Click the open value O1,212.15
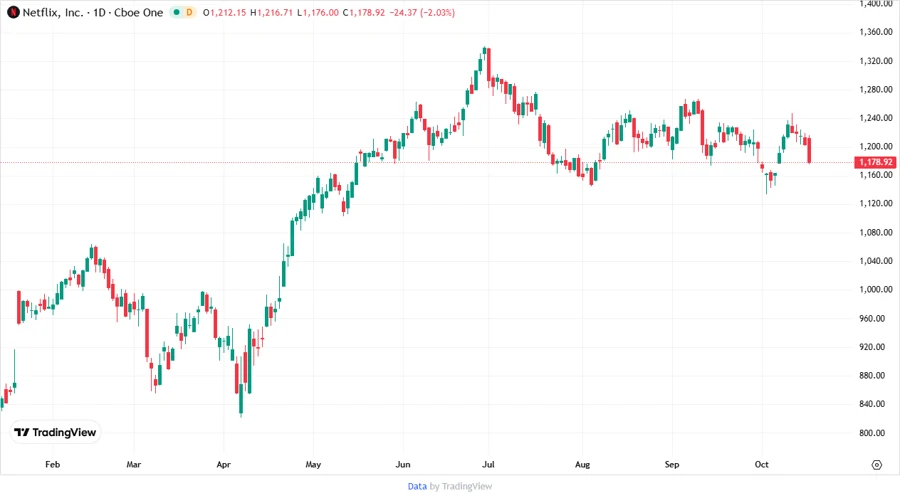This screenshot has height=498, width=900. pyautogui.click(x=224, y=12)
